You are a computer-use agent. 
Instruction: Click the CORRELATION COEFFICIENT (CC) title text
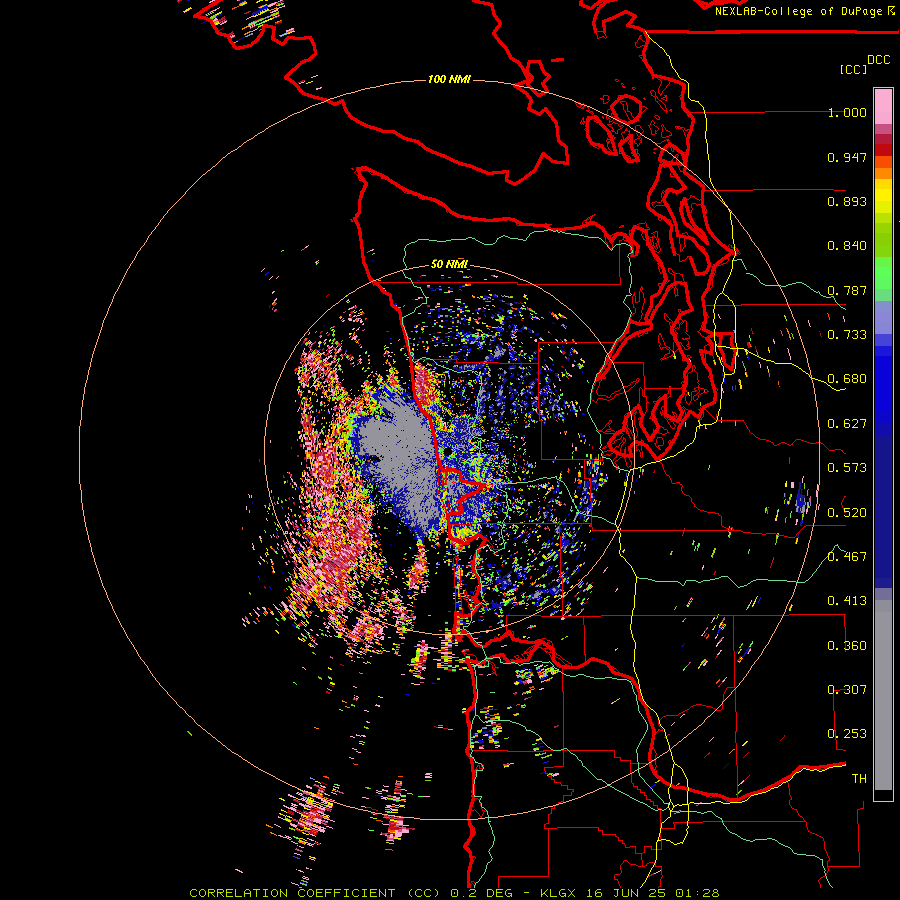(x=315, y=893)
